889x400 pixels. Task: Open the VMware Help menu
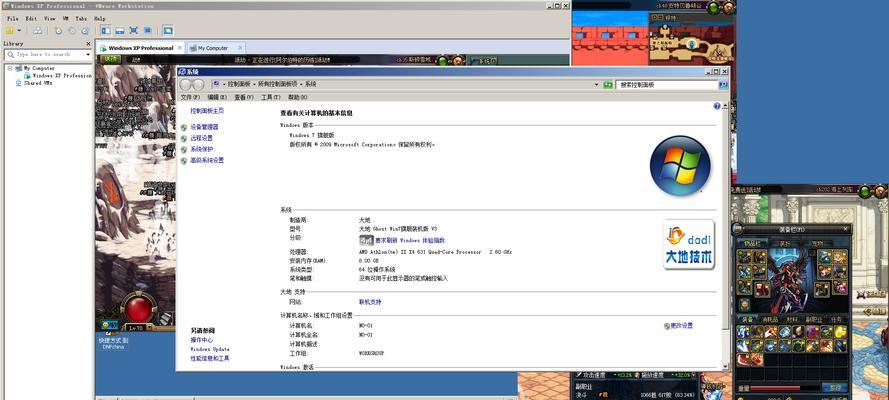(x=100, y=19)
